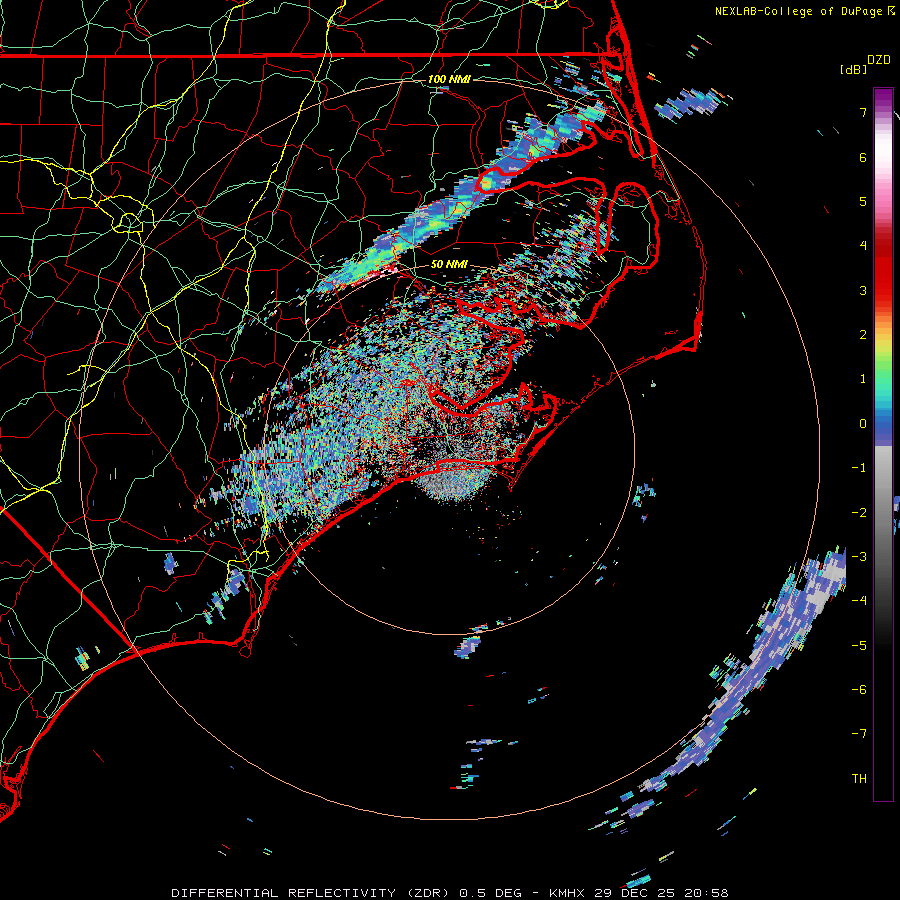The image size is (900, 900).
Task: Click the '3' value on color scale
Action: click(x=863, y=290)
